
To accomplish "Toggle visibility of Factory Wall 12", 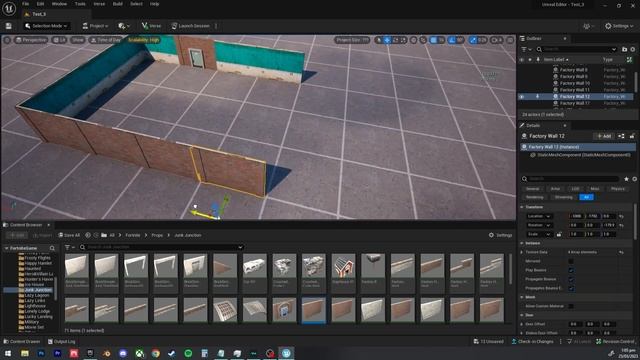I will (x=522, y=97).
